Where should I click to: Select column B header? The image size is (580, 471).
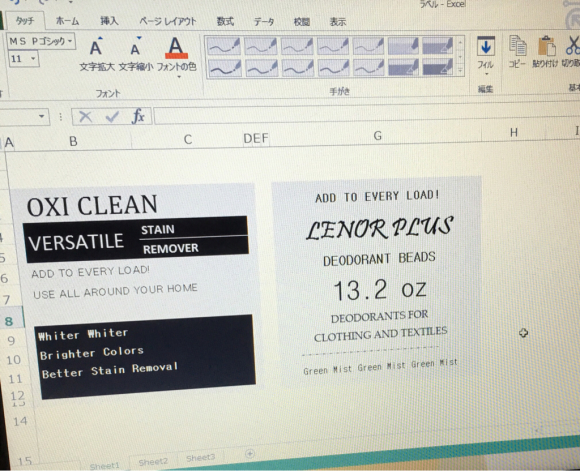point(73,142)
